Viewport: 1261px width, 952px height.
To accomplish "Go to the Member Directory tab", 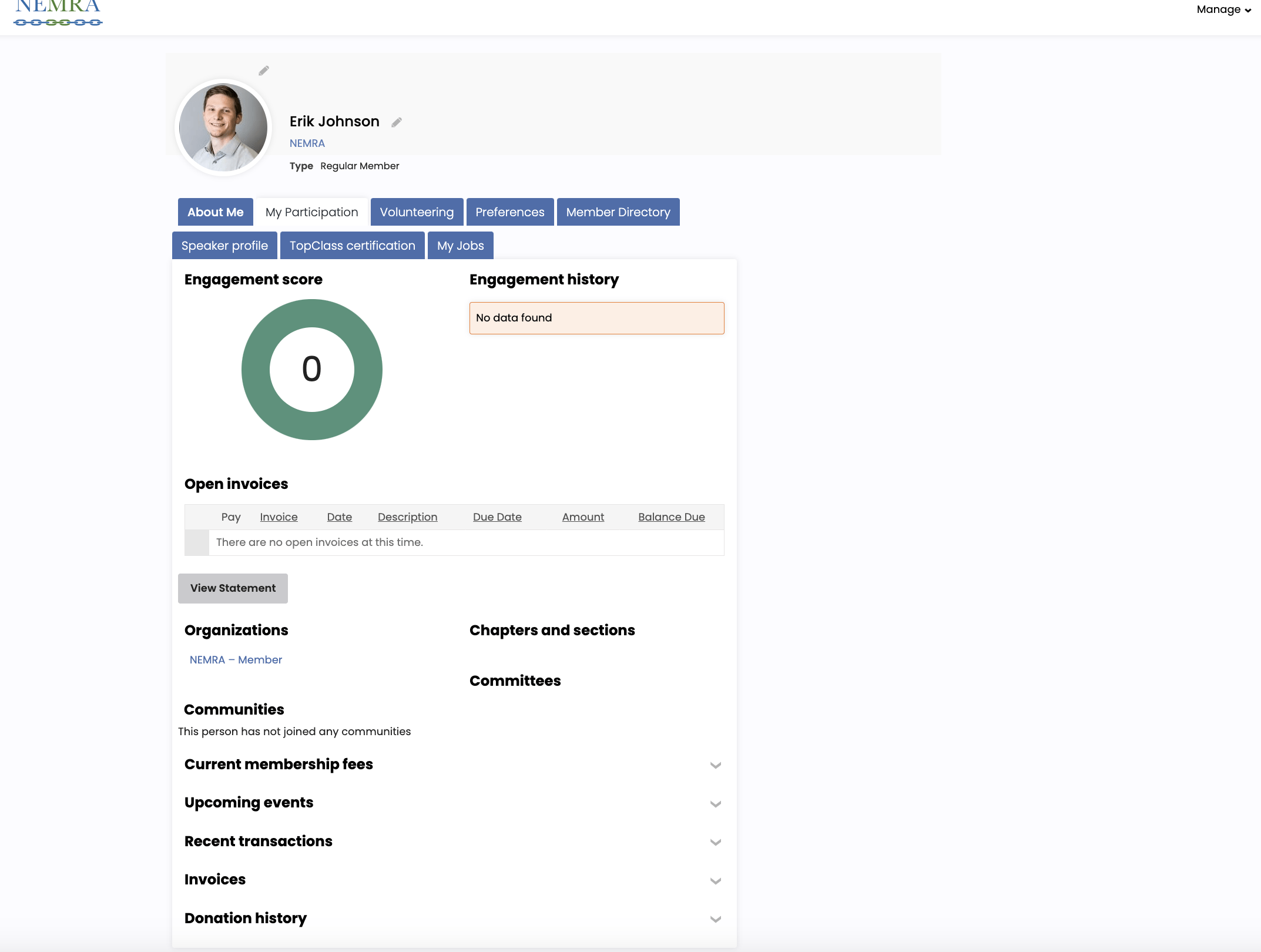I will click(618, 212).
